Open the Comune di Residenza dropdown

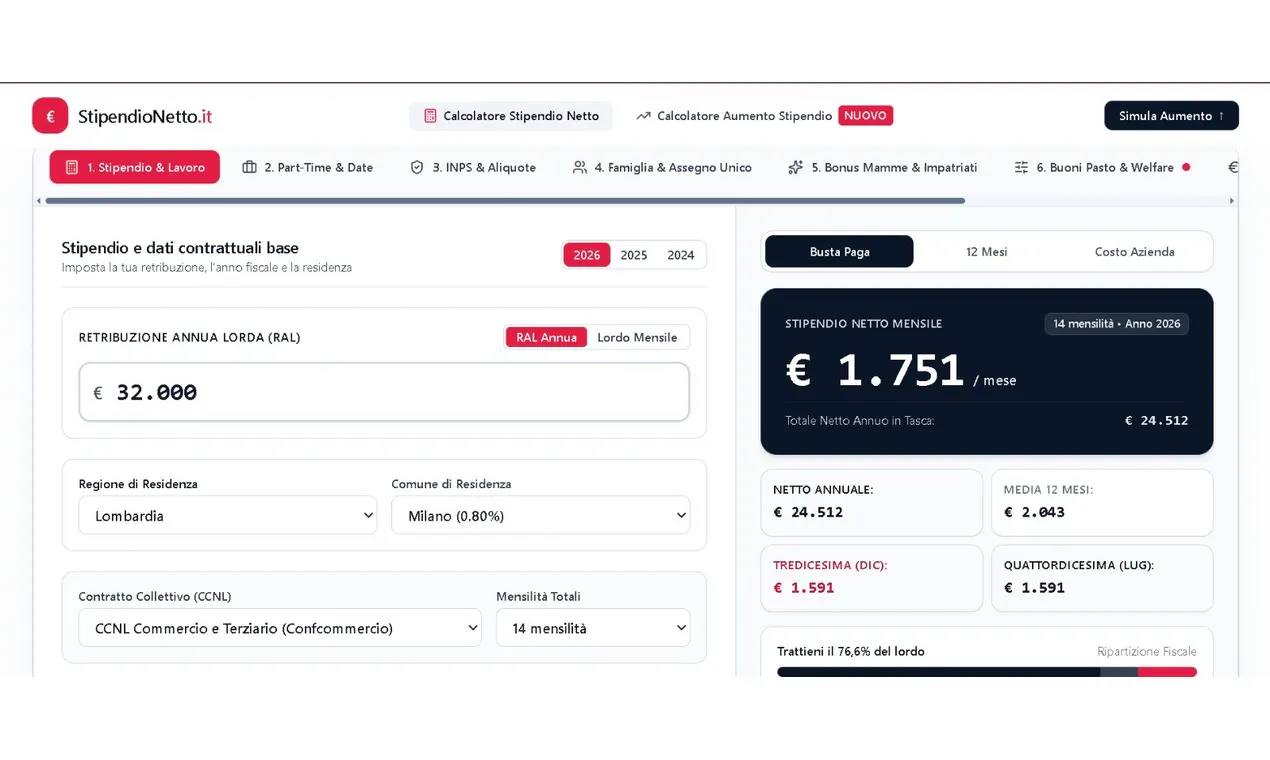pos(540,516)
